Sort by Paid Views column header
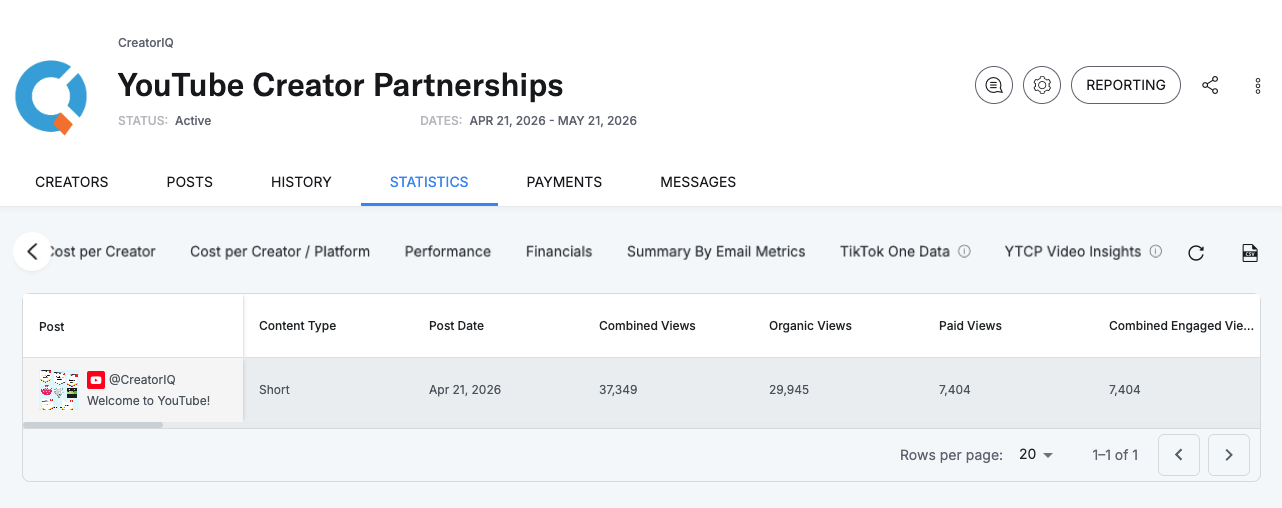The image size is (1282, 508). (970, 326)
